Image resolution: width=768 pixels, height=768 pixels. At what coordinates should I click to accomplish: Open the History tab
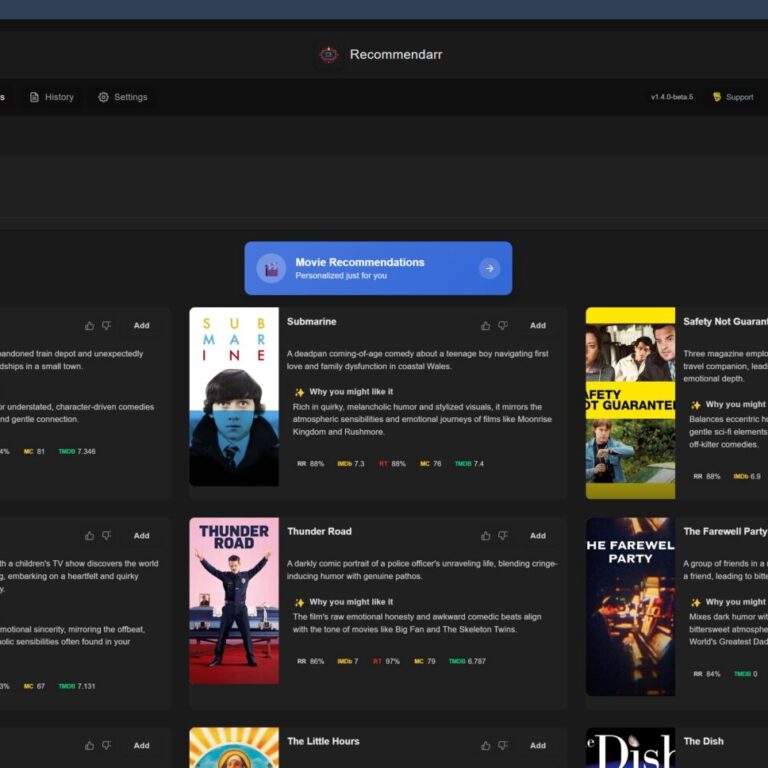coord(51,97)
